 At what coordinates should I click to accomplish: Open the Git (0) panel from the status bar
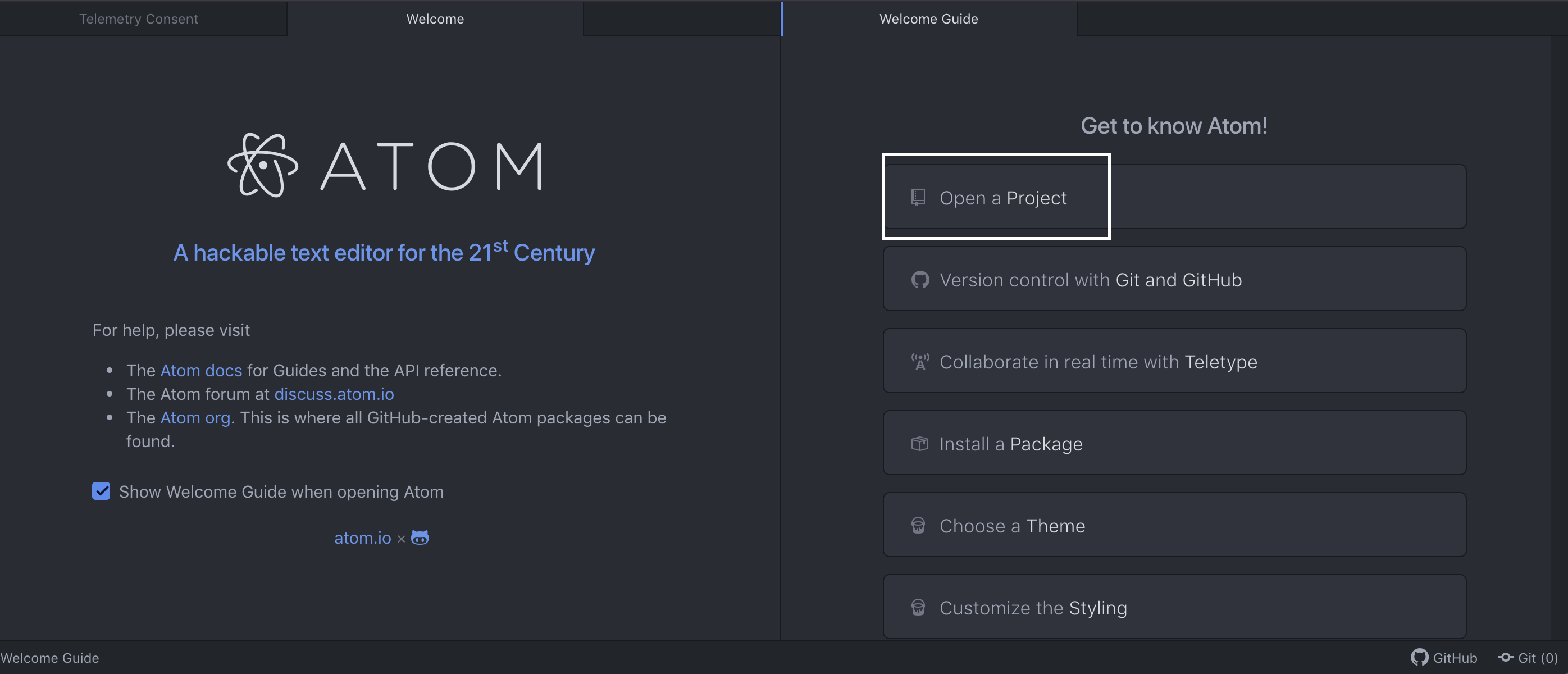pos(1528,658)
